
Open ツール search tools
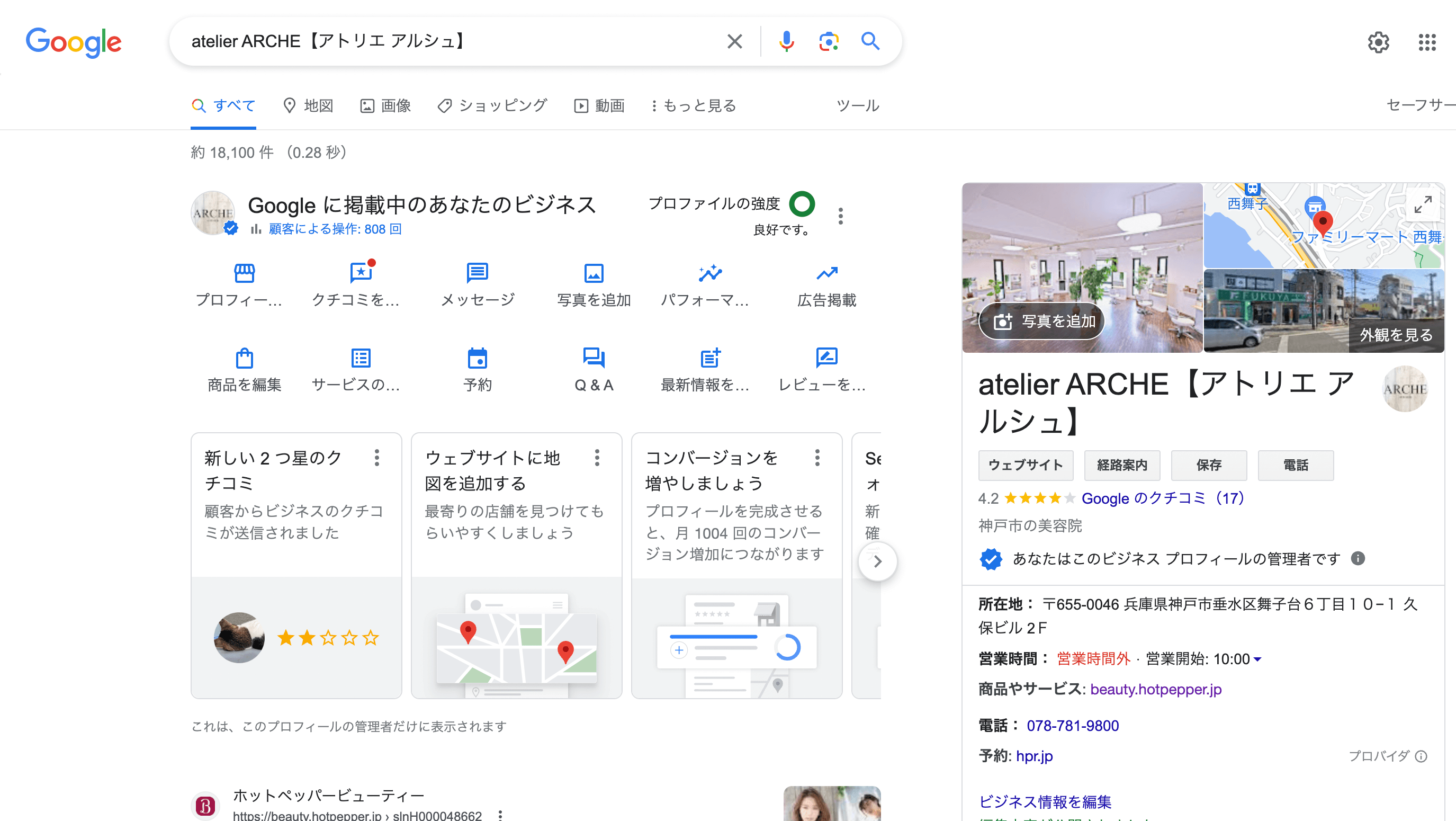[x=857, y=106]
